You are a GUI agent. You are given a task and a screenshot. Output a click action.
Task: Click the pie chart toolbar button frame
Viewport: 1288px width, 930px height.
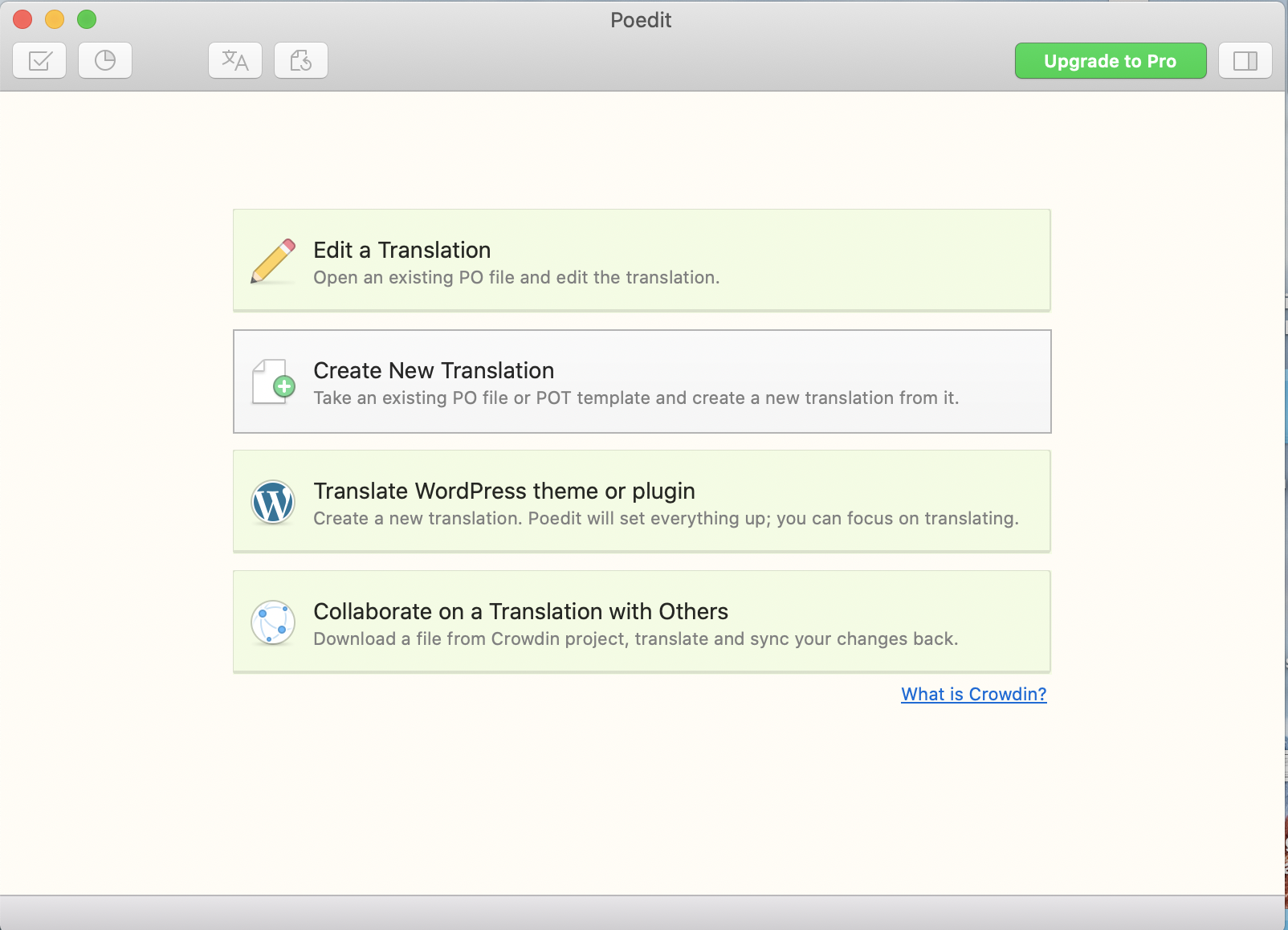tap(104, 59)
